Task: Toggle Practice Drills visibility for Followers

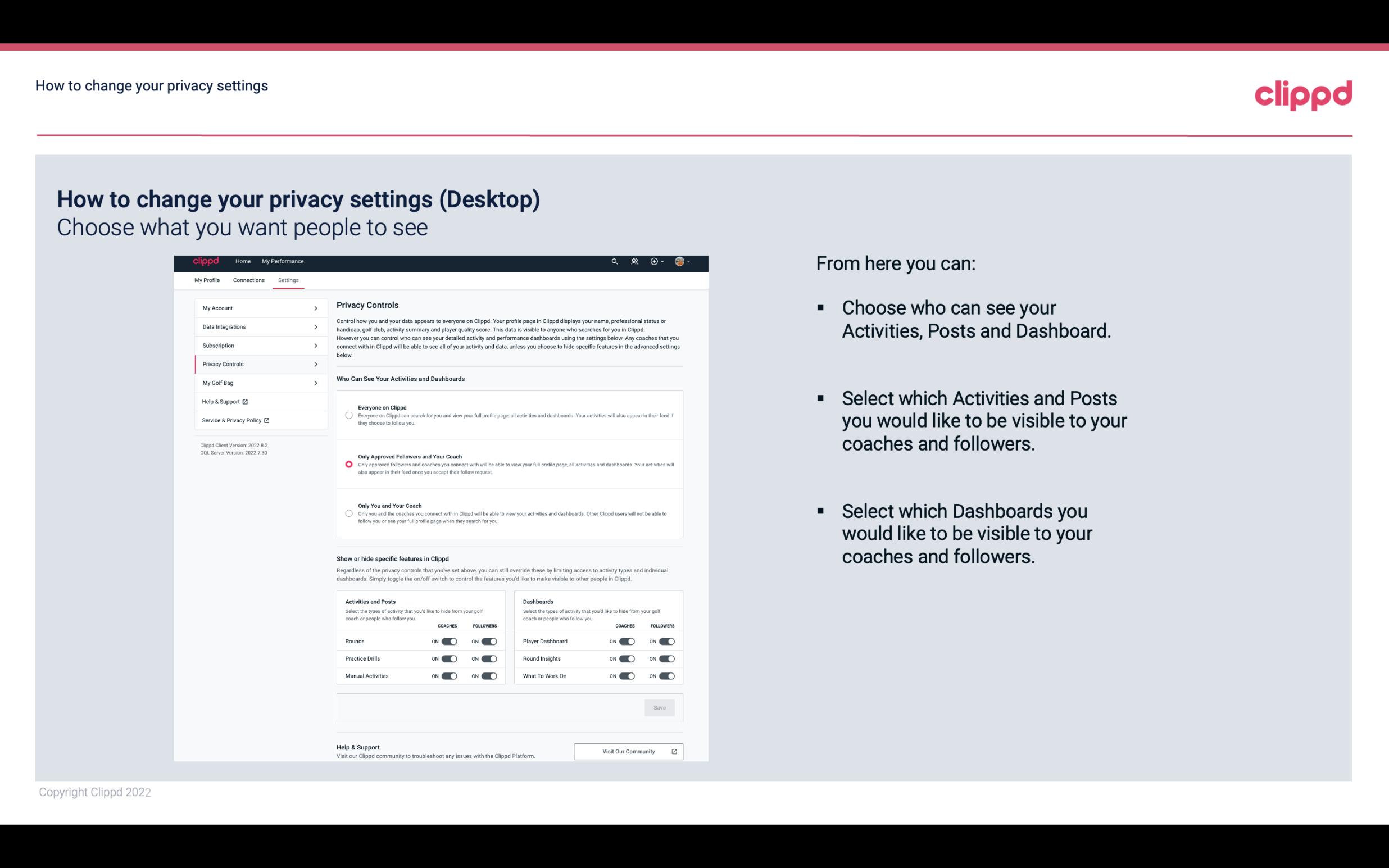Action: pyautogui.click(x=490, y=659)
